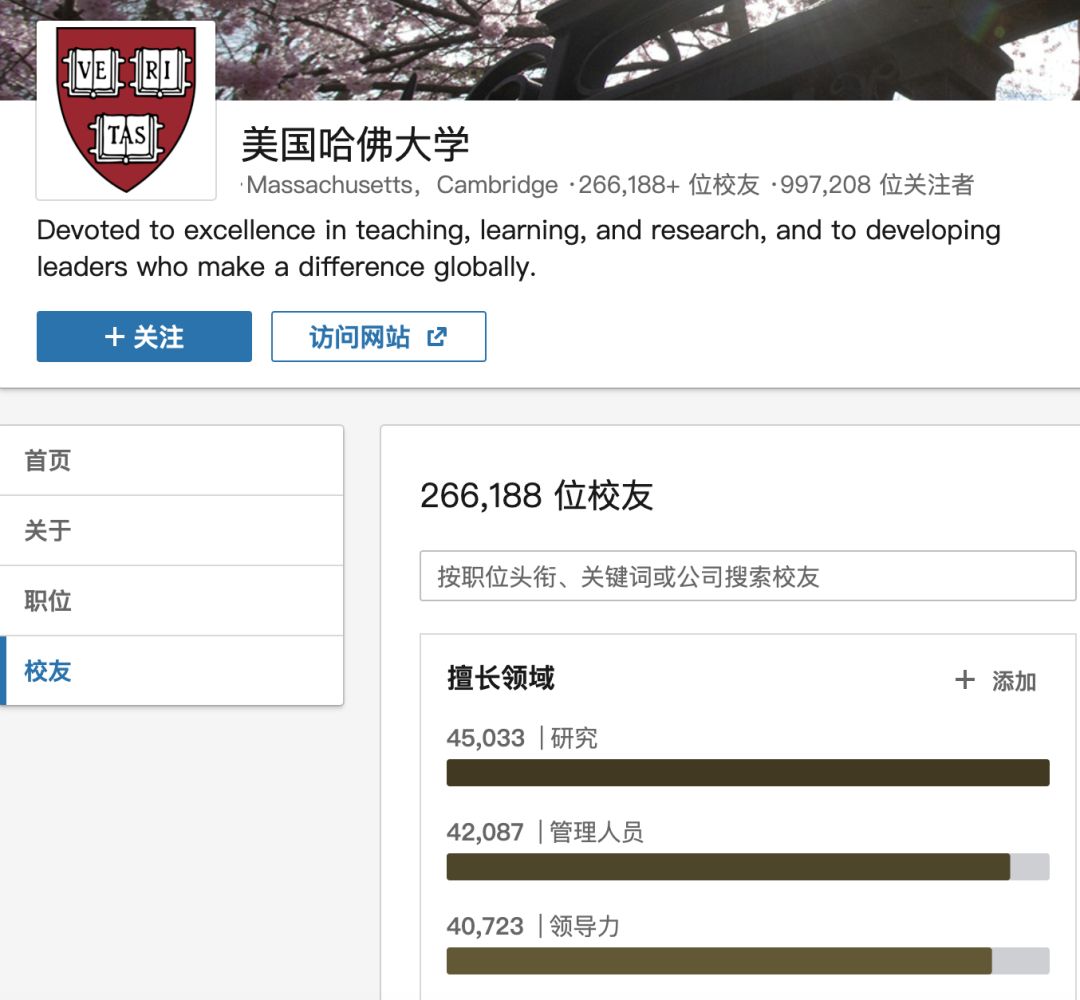Click the 40,723 | 领导力 label
The width and height of the screenshot is (1080, 1000).
pos(533,926)
